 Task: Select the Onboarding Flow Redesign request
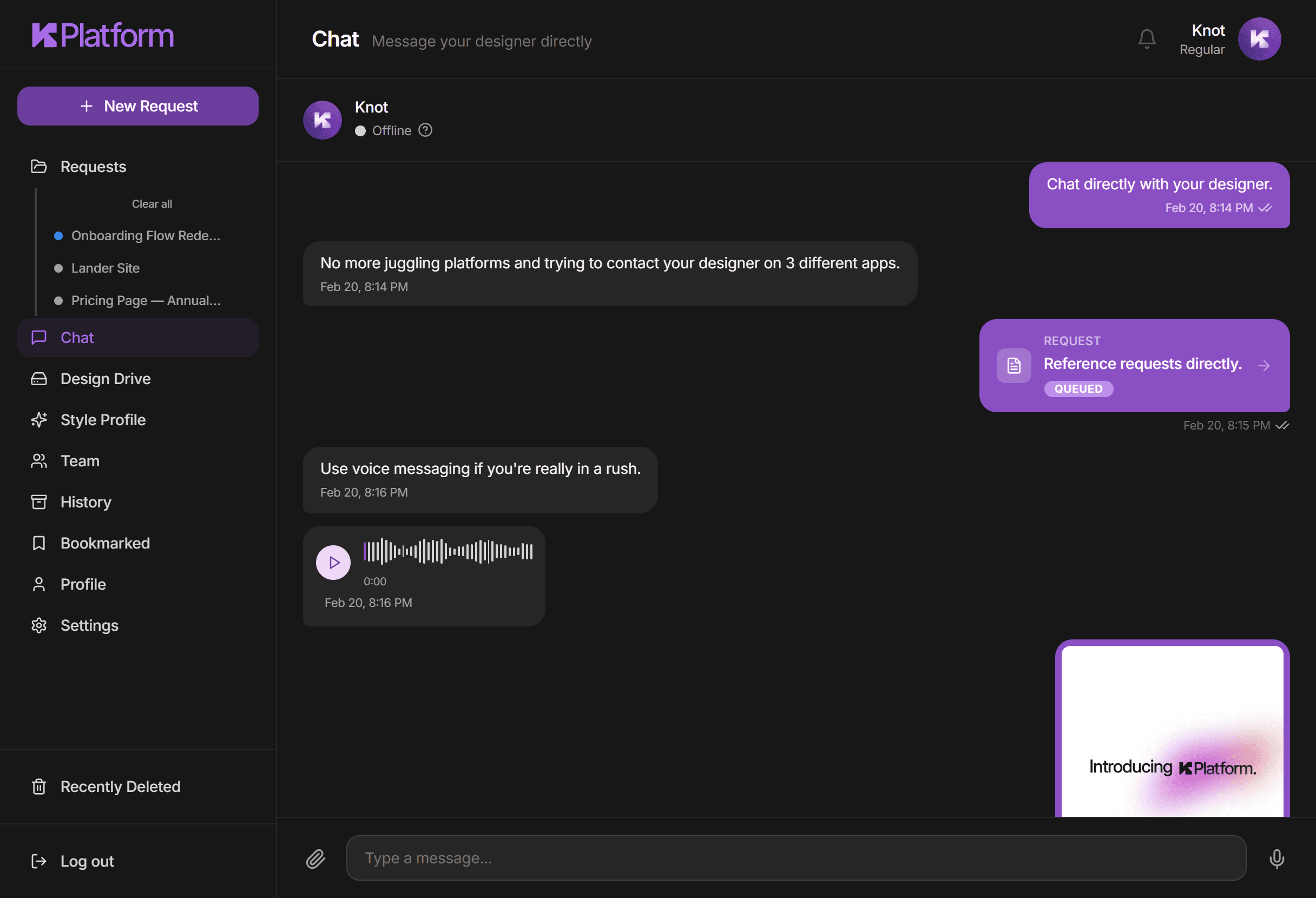[x=146, y=235]
